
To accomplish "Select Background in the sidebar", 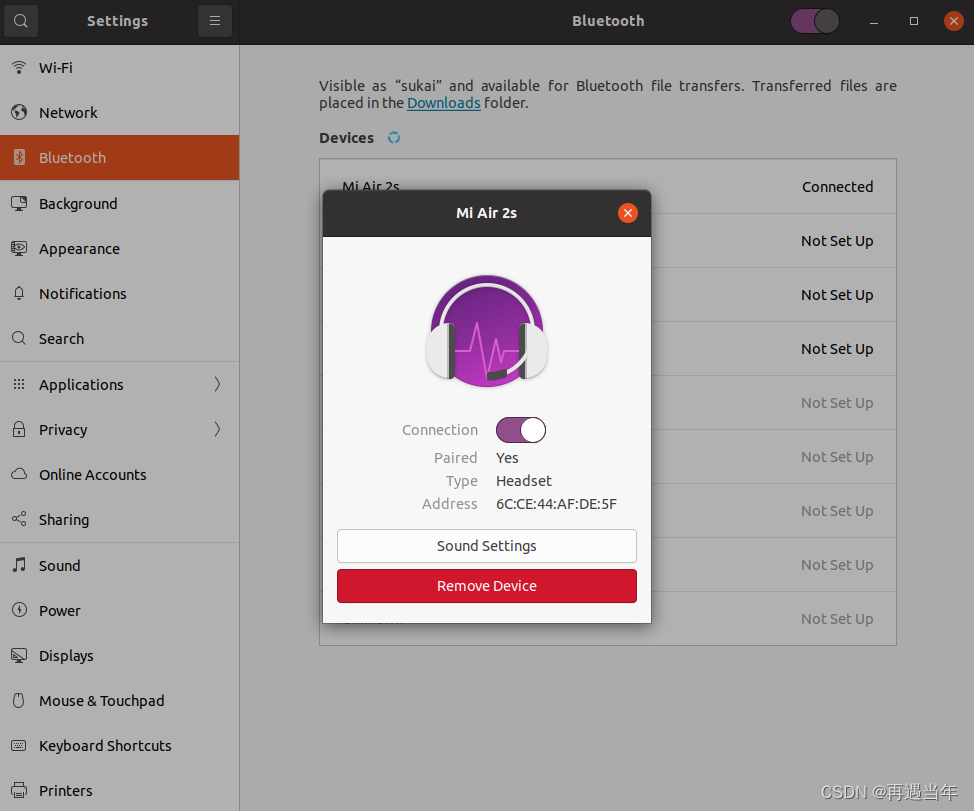I will tap(119, 203).
